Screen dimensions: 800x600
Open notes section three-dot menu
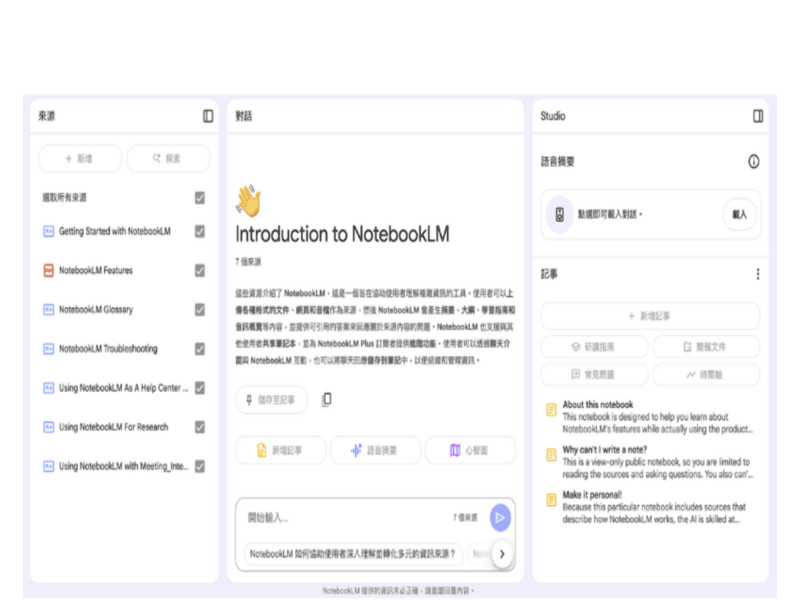click(x=758, y=274)
